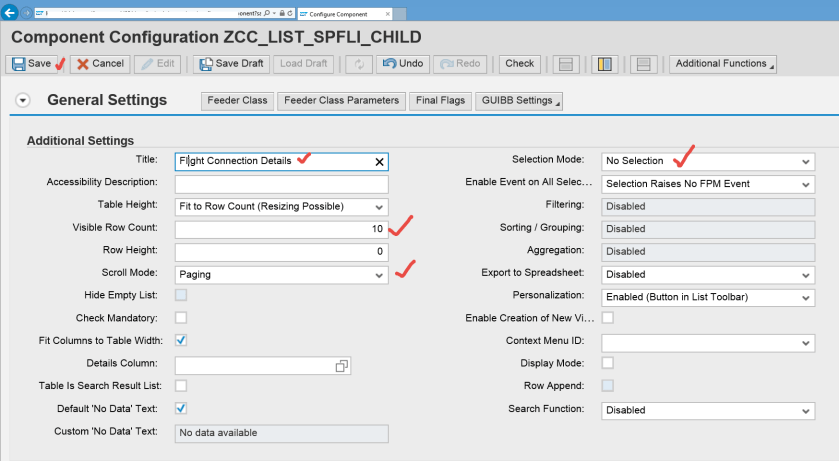Click the Feeder Class Parameters button

(x=342, y=101)
